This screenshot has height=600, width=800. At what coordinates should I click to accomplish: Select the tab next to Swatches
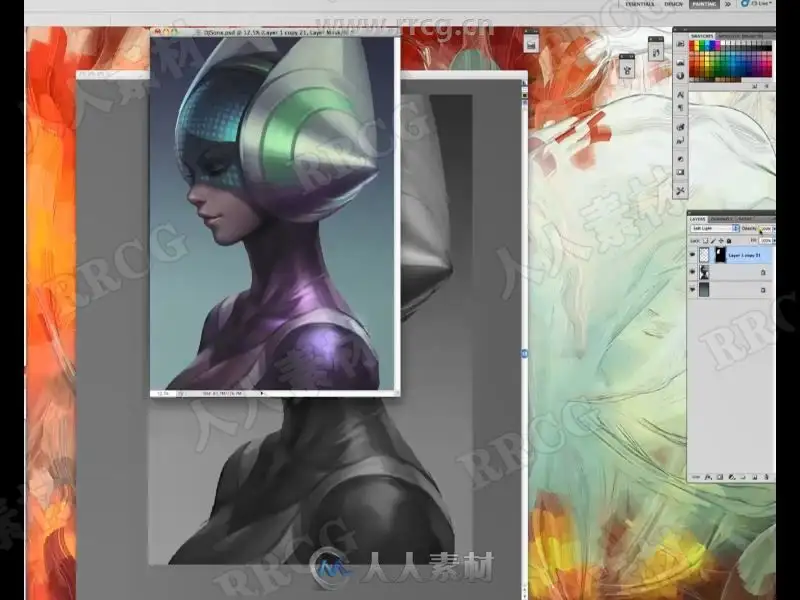729,36
